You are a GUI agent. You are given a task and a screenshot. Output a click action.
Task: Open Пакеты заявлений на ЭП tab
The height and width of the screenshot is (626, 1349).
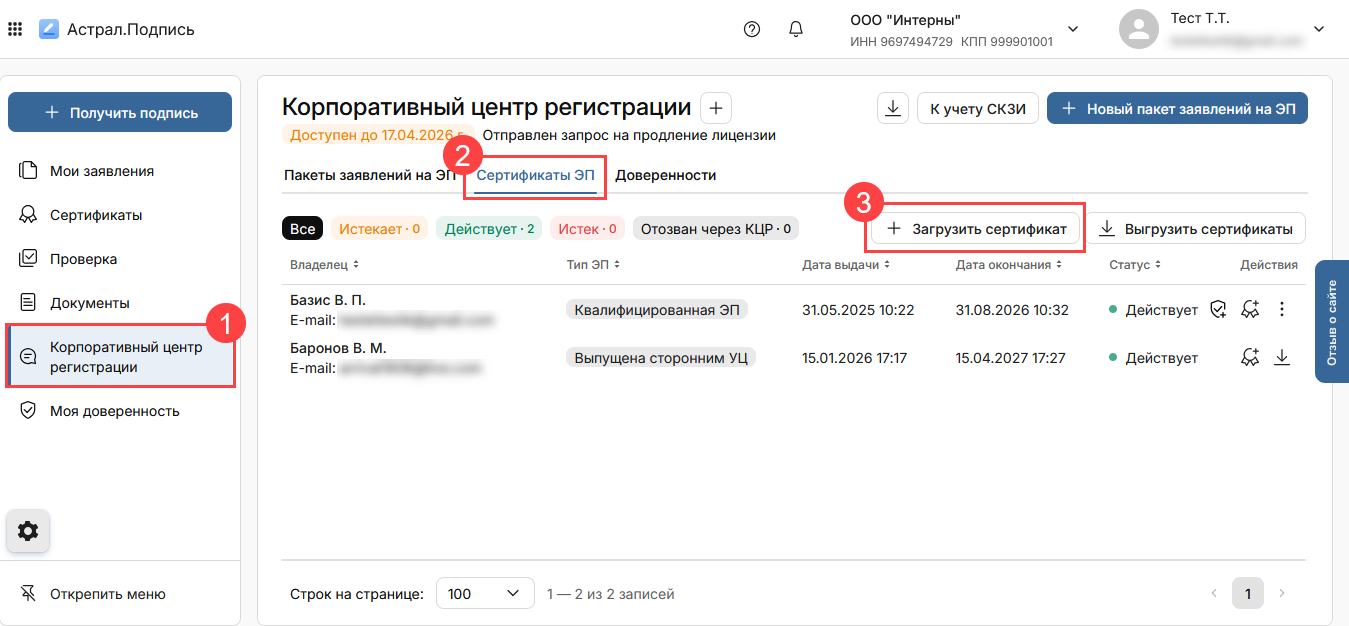click(x=370, y=175)
